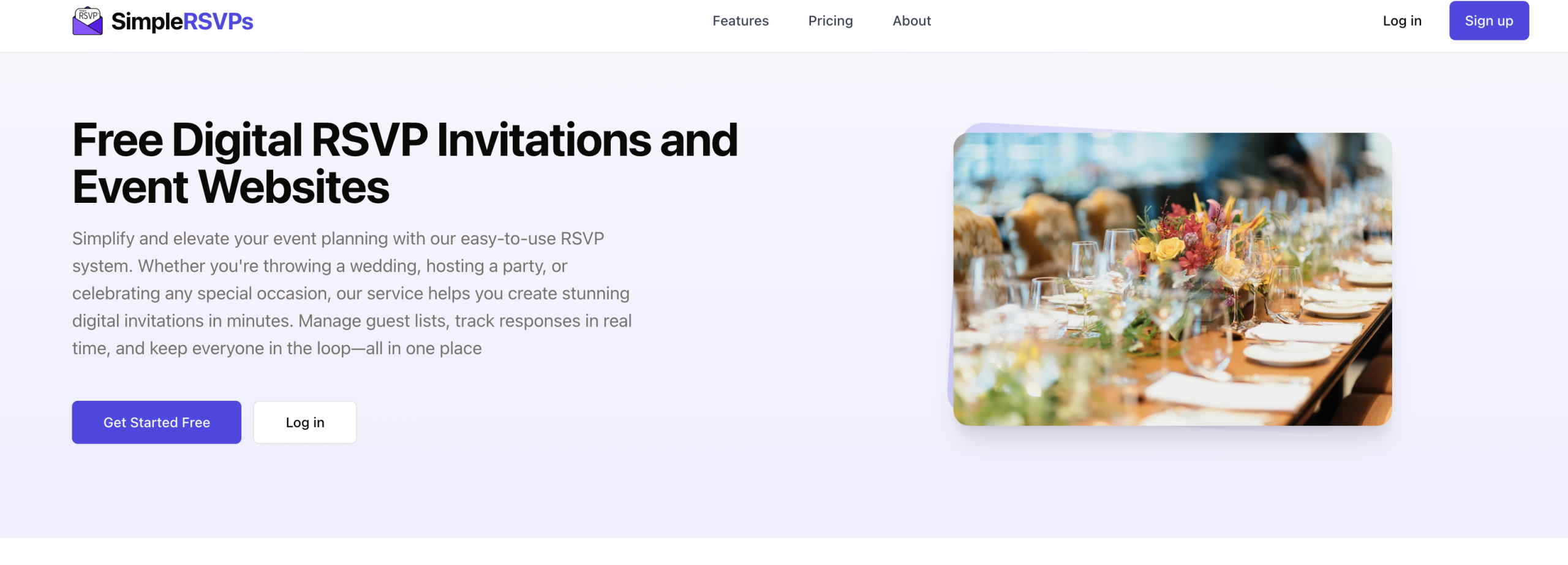Viewport: 1568px width, 565px height.
Task: Click the RSVP envelope logo icon
Action: tap(88, 21)
